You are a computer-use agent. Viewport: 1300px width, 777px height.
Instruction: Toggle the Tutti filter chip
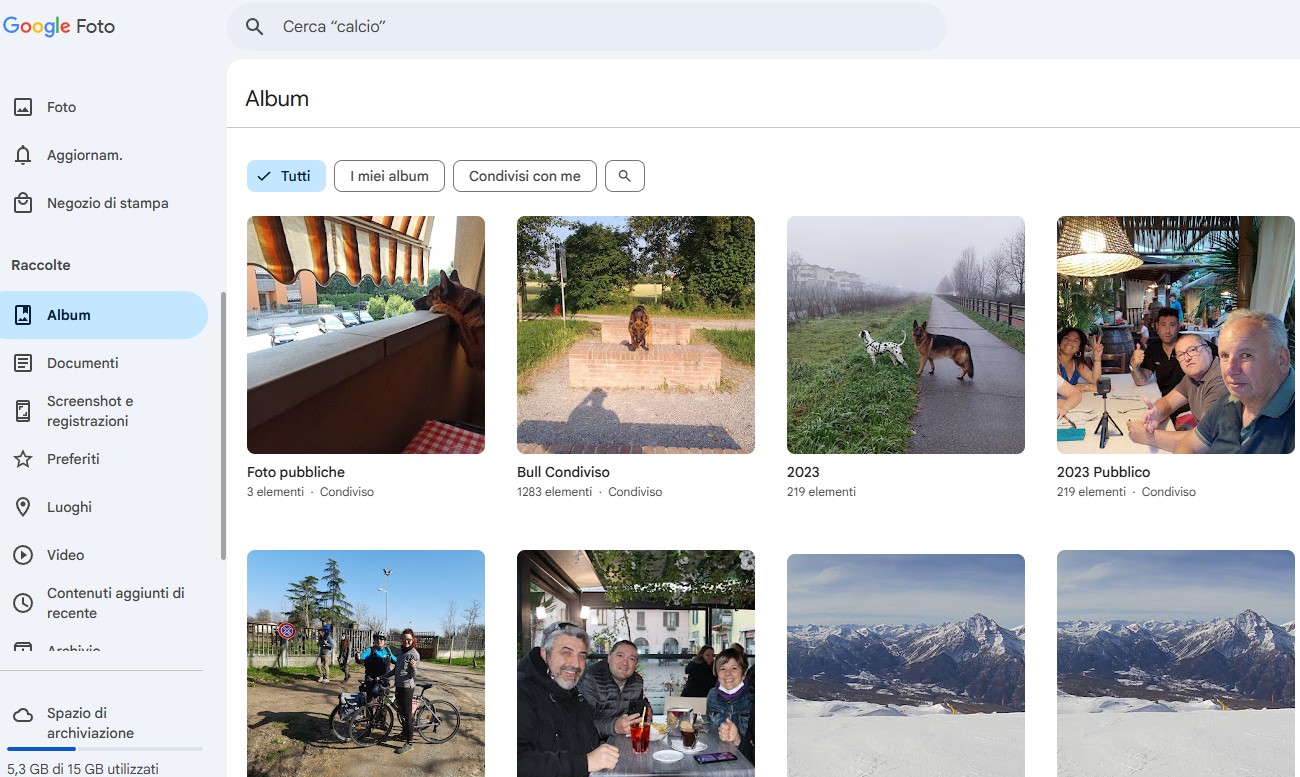coord(286,175)
